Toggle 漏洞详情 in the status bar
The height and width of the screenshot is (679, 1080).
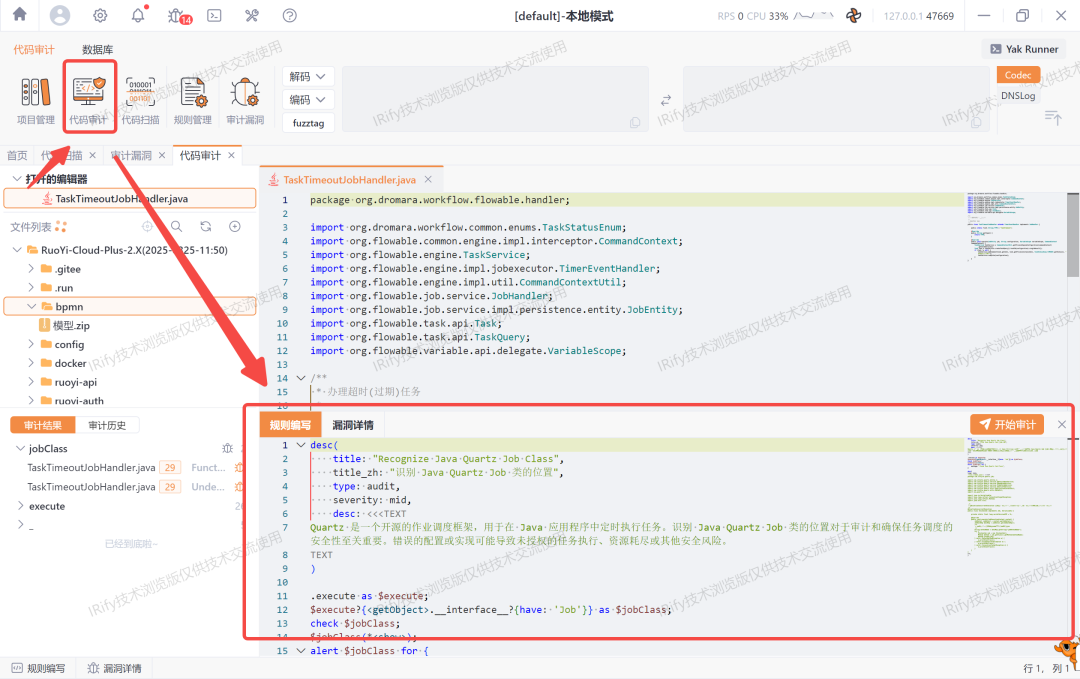[x=114, y=668]
